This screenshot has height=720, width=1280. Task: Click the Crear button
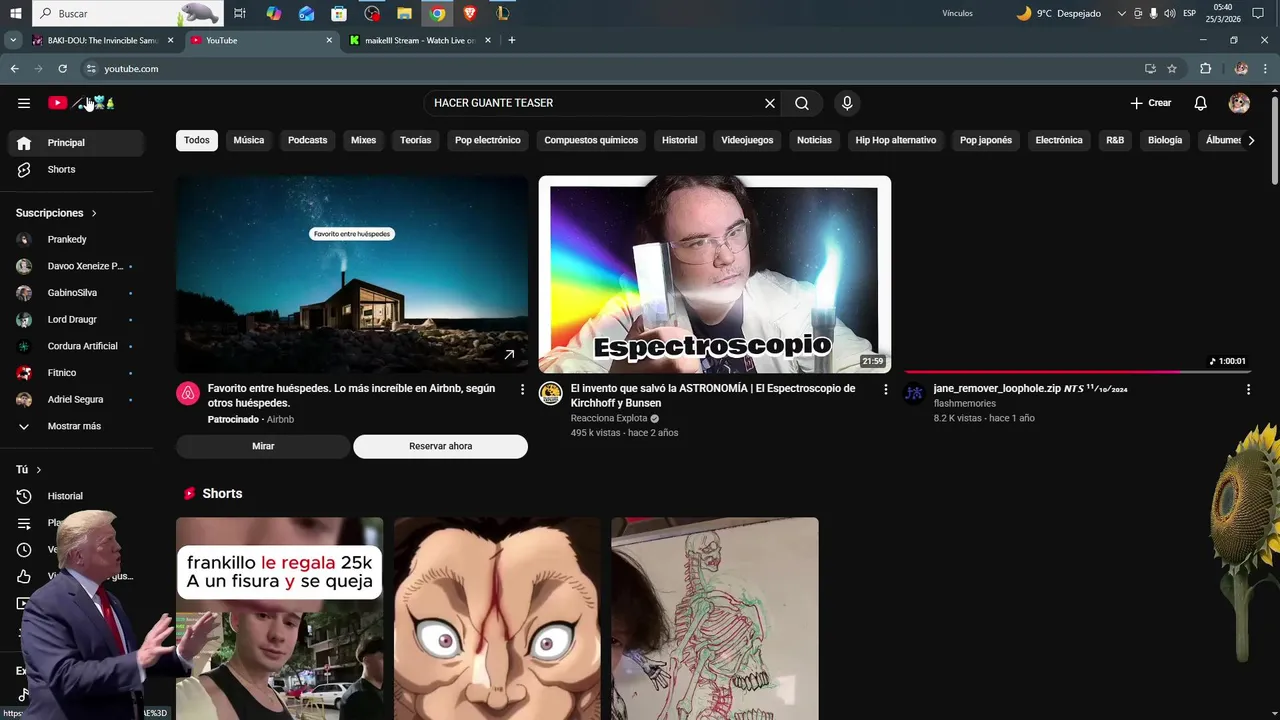1150,103
